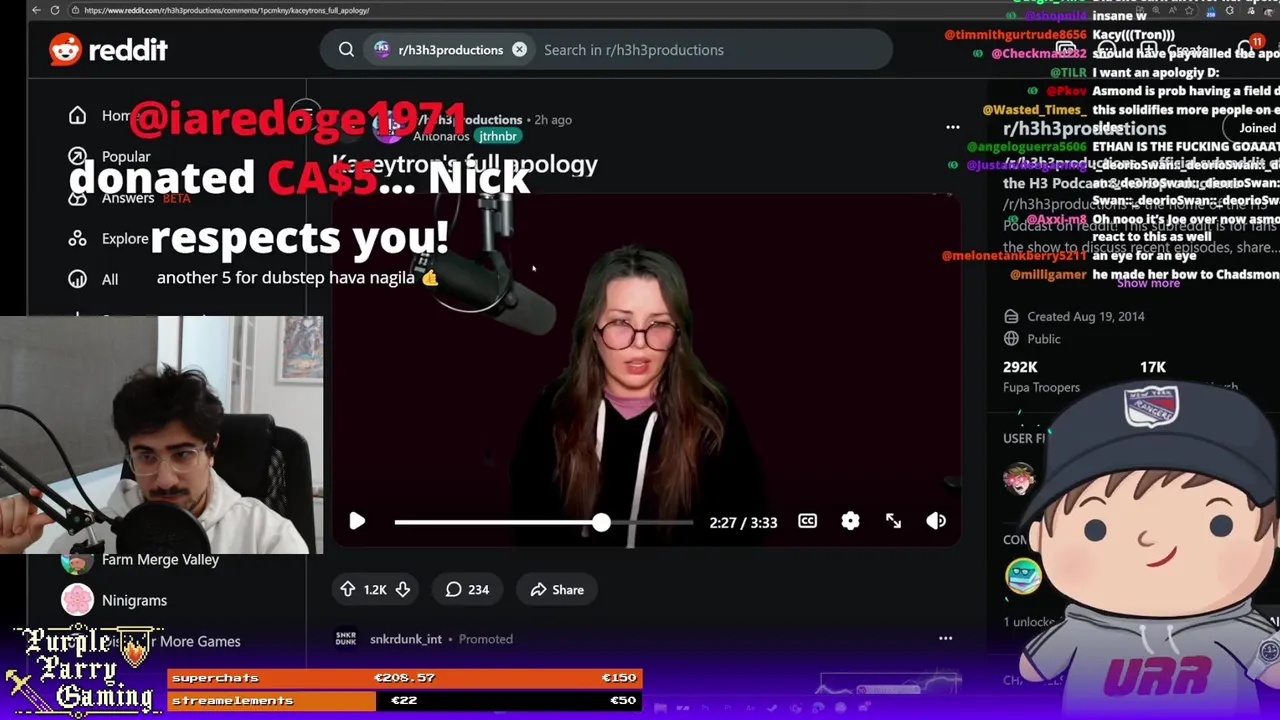Upvote the post
This screenshot has width=1280, height=720.
(348, 589)
